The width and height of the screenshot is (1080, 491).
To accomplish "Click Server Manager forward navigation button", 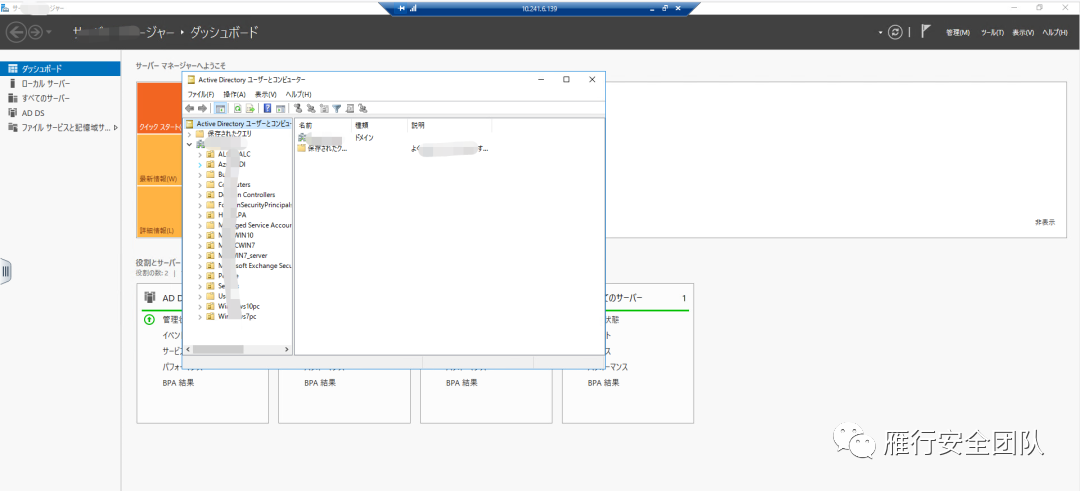I will (x=36, y=32).
